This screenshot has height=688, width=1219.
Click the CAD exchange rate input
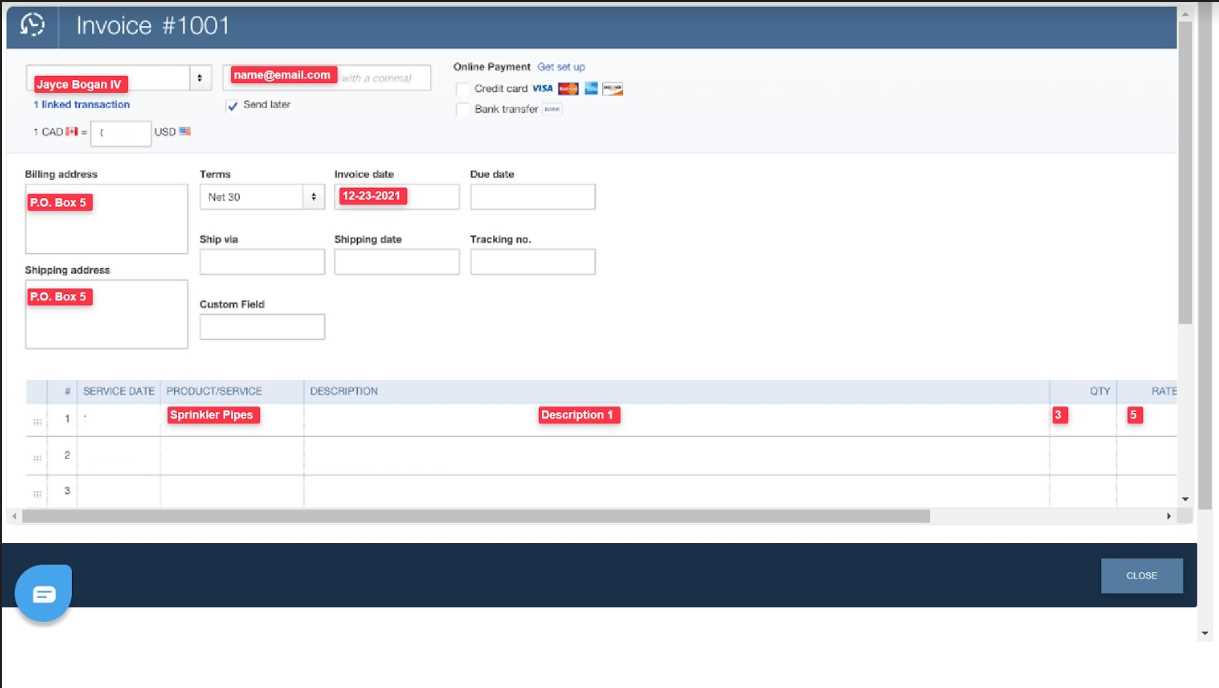121,133
